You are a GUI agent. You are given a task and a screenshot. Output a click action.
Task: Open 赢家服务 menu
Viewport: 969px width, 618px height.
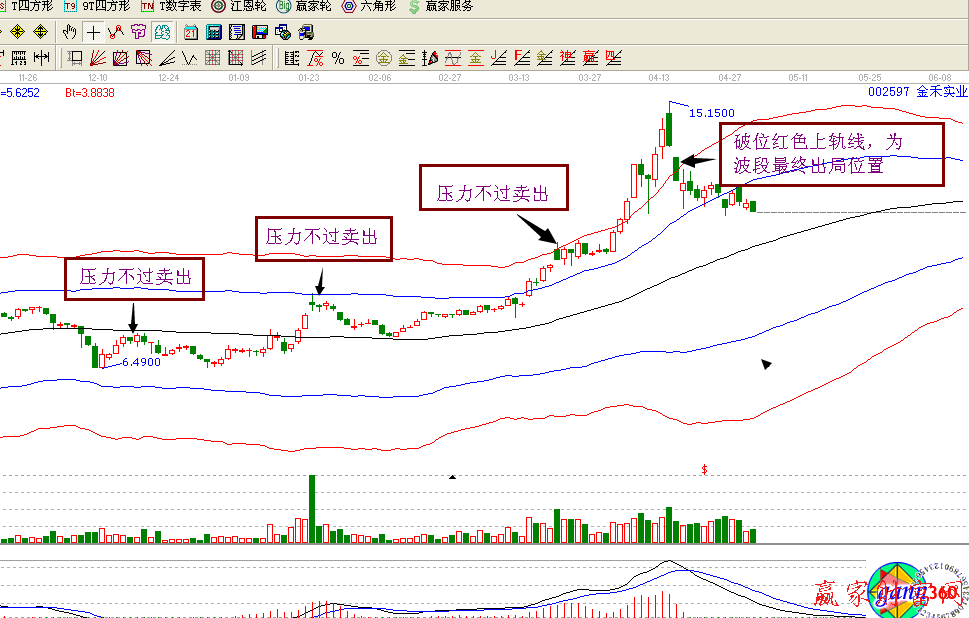pyautogui.click(x=441, y=6)
